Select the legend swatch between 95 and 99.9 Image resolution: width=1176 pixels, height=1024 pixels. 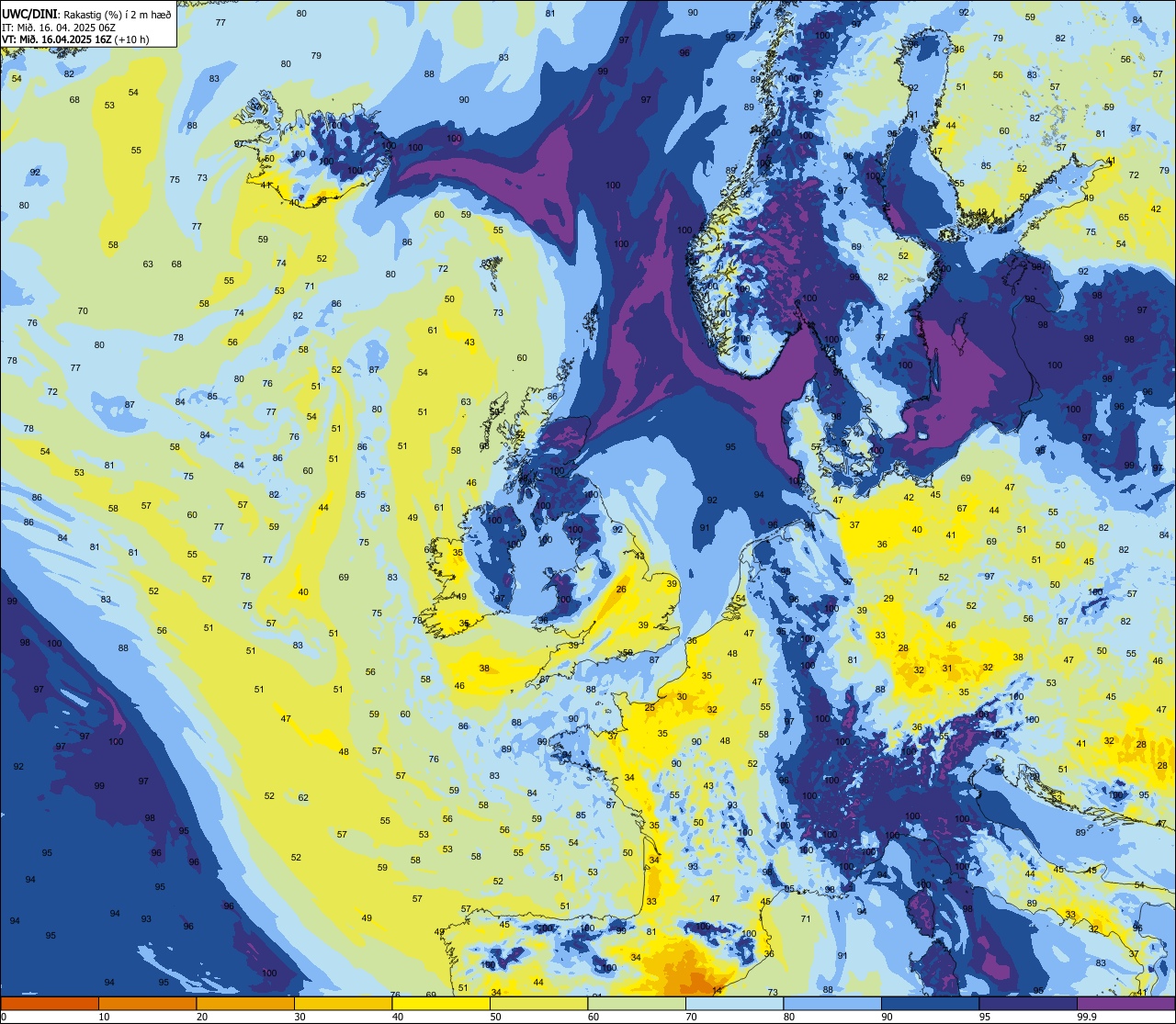1028,1003
